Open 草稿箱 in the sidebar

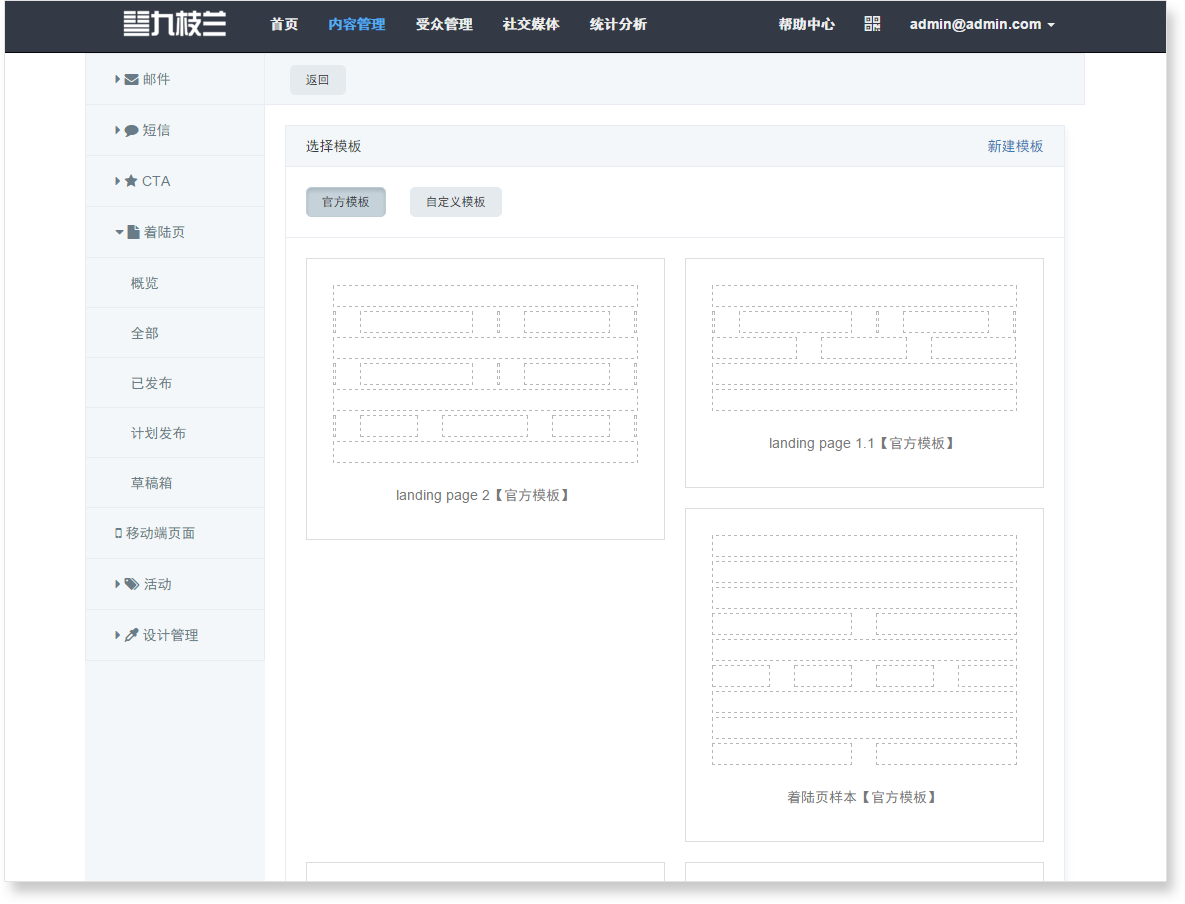point(152,483)
